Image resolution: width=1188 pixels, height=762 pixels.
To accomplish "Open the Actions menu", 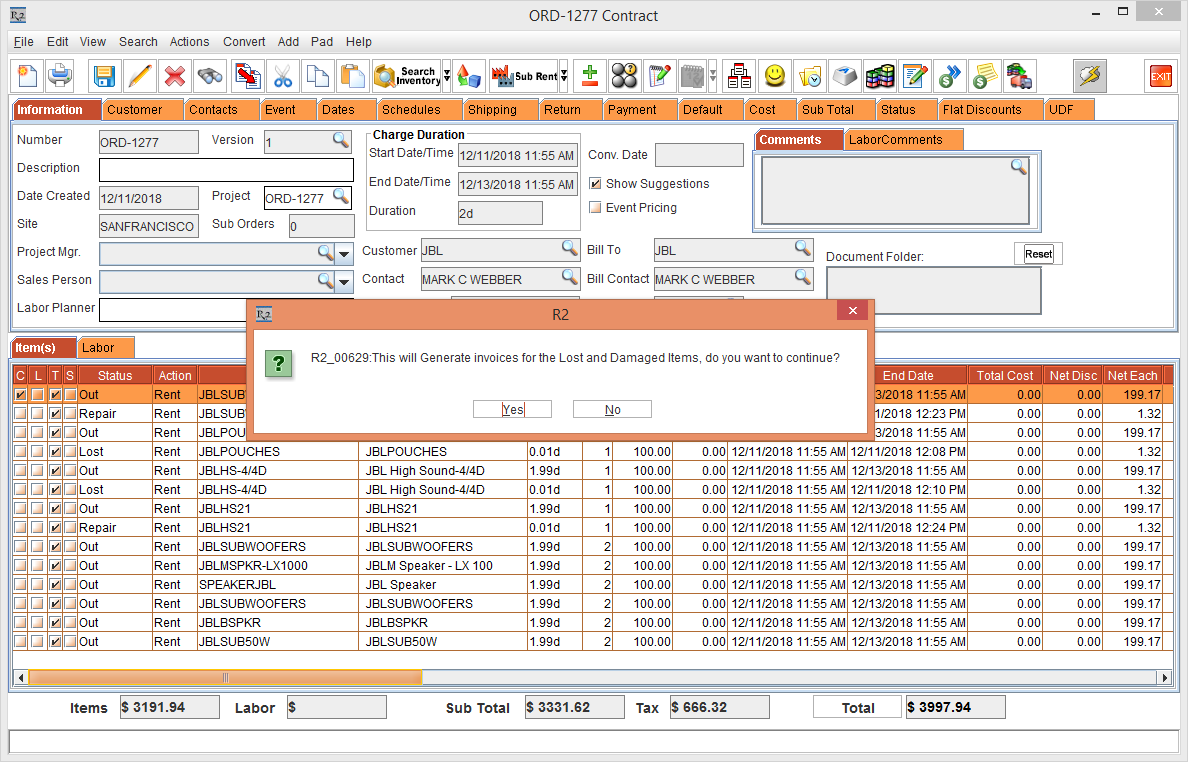I will 189,42.
